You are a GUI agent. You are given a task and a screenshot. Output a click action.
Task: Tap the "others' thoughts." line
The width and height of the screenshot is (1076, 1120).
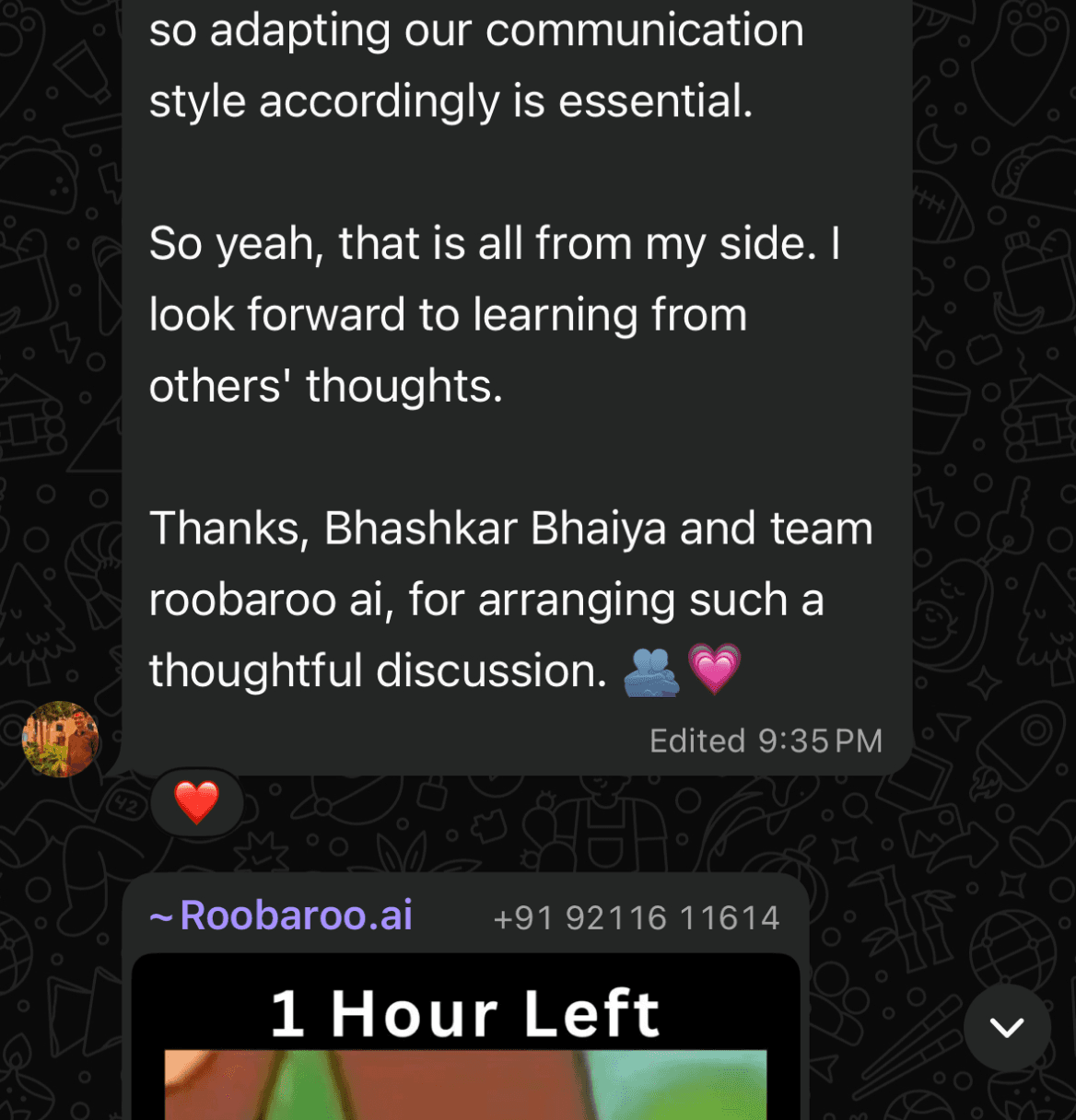326,385
